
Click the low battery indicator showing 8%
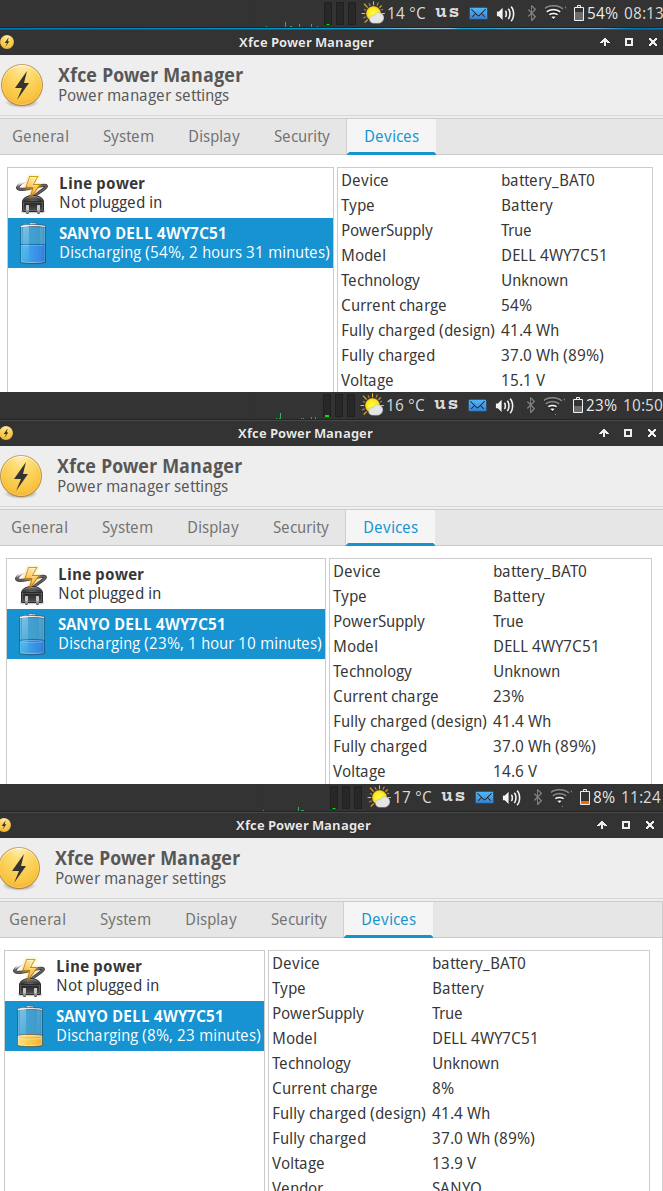tap(596, 797)
